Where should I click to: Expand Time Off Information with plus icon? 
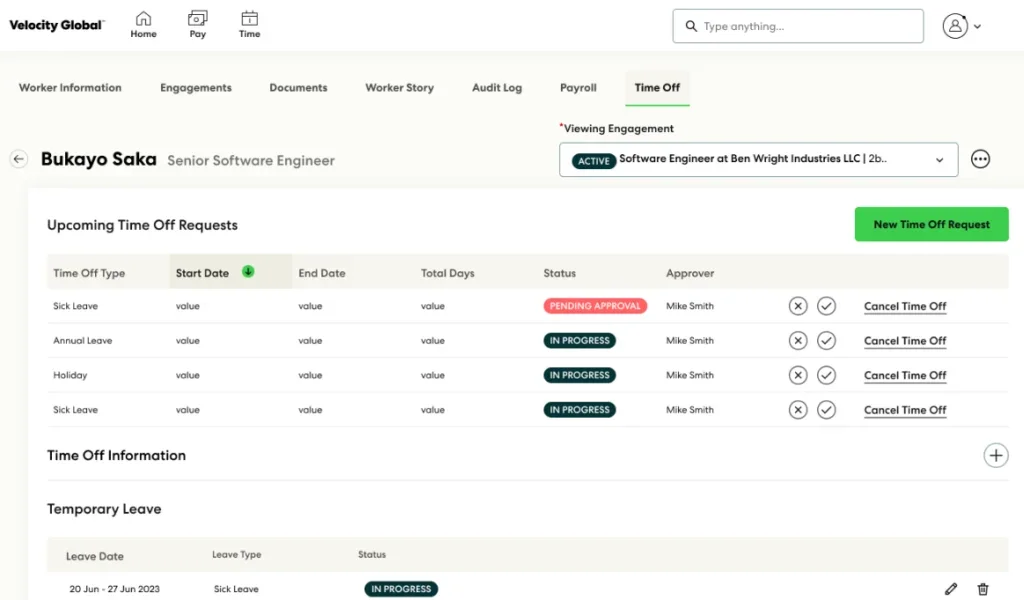coord(995,455)
